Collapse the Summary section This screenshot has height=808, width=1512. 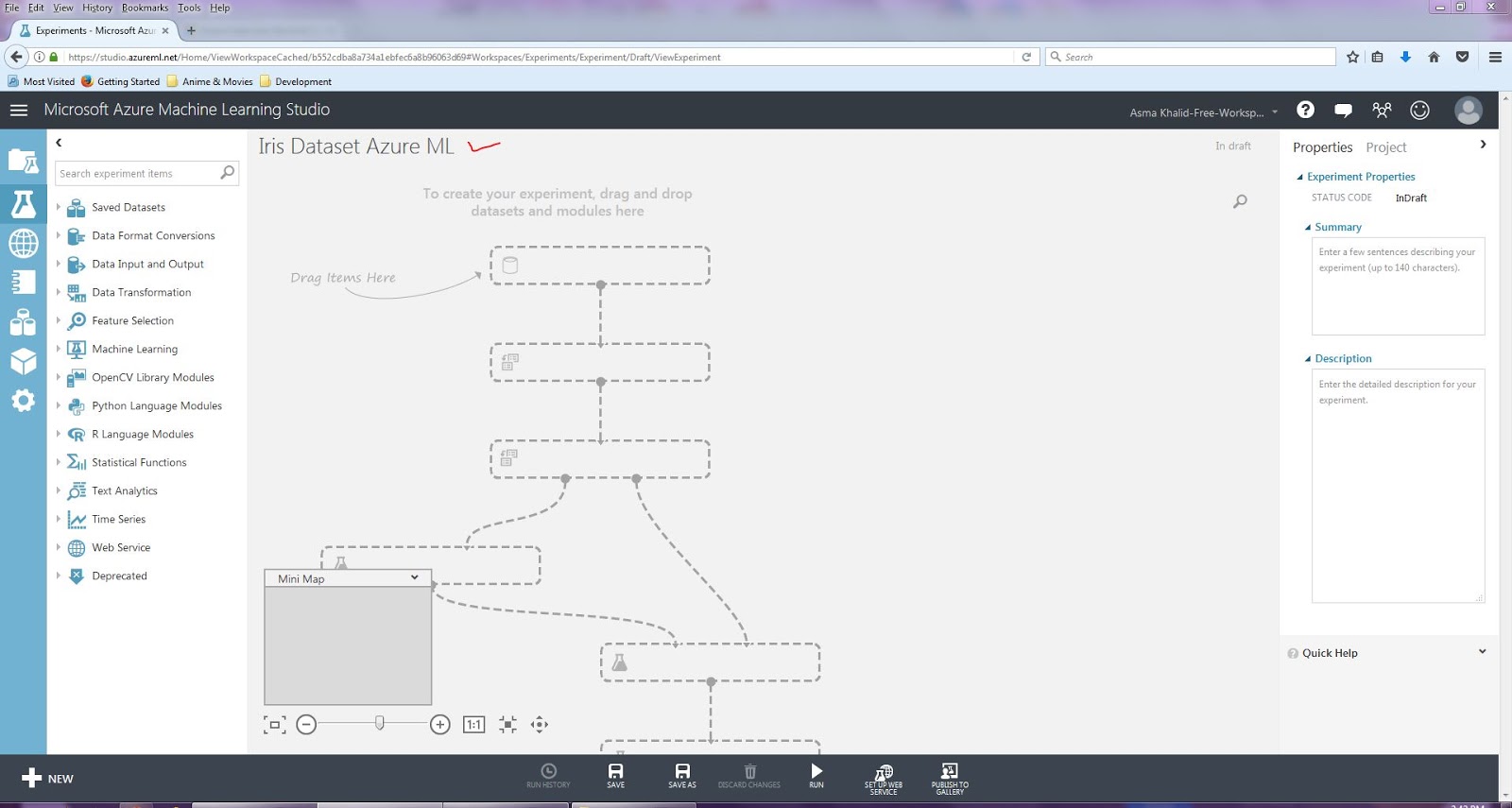point(1308,228)
